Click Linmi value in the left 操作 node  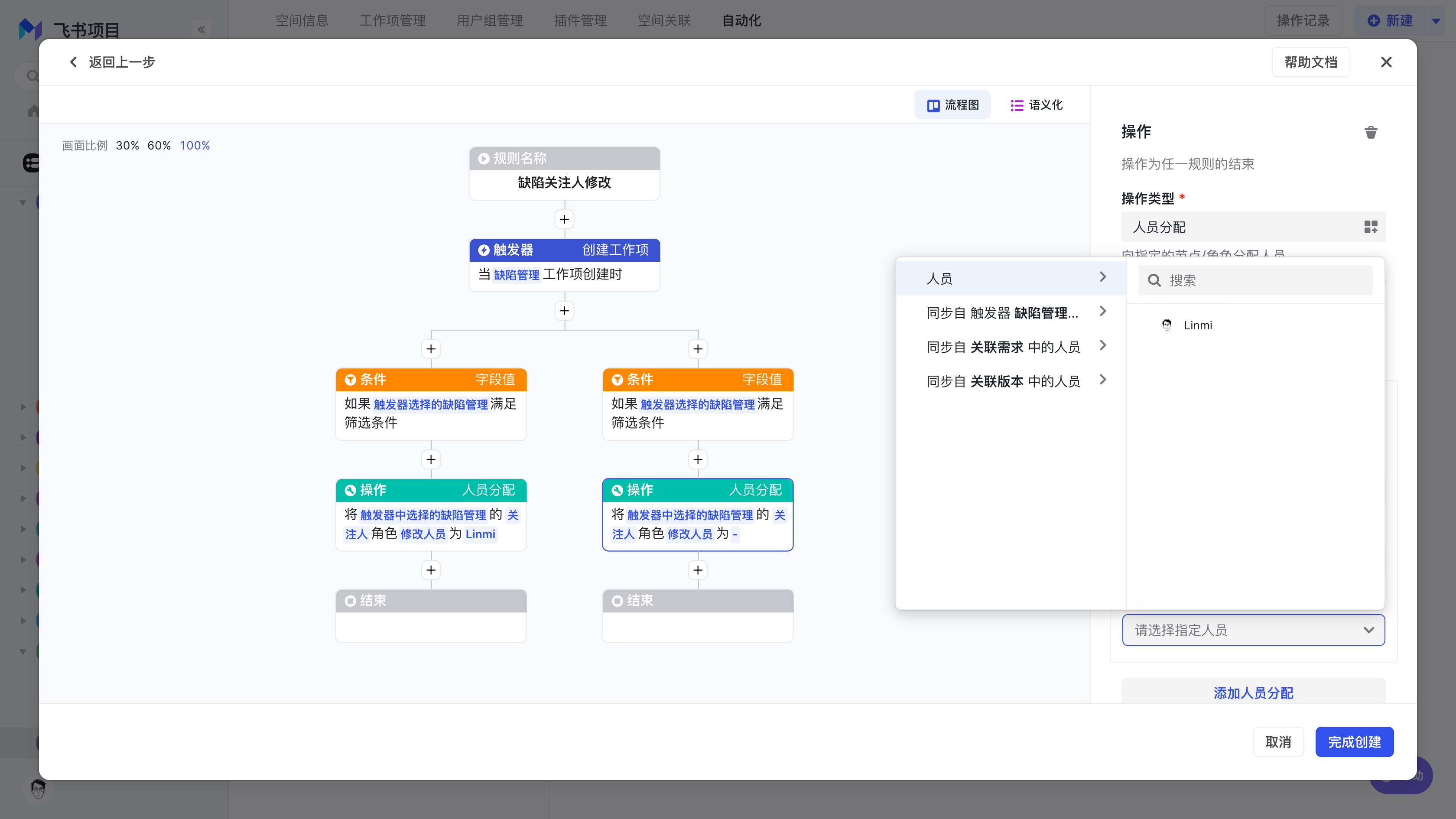[x=480, y=534]
